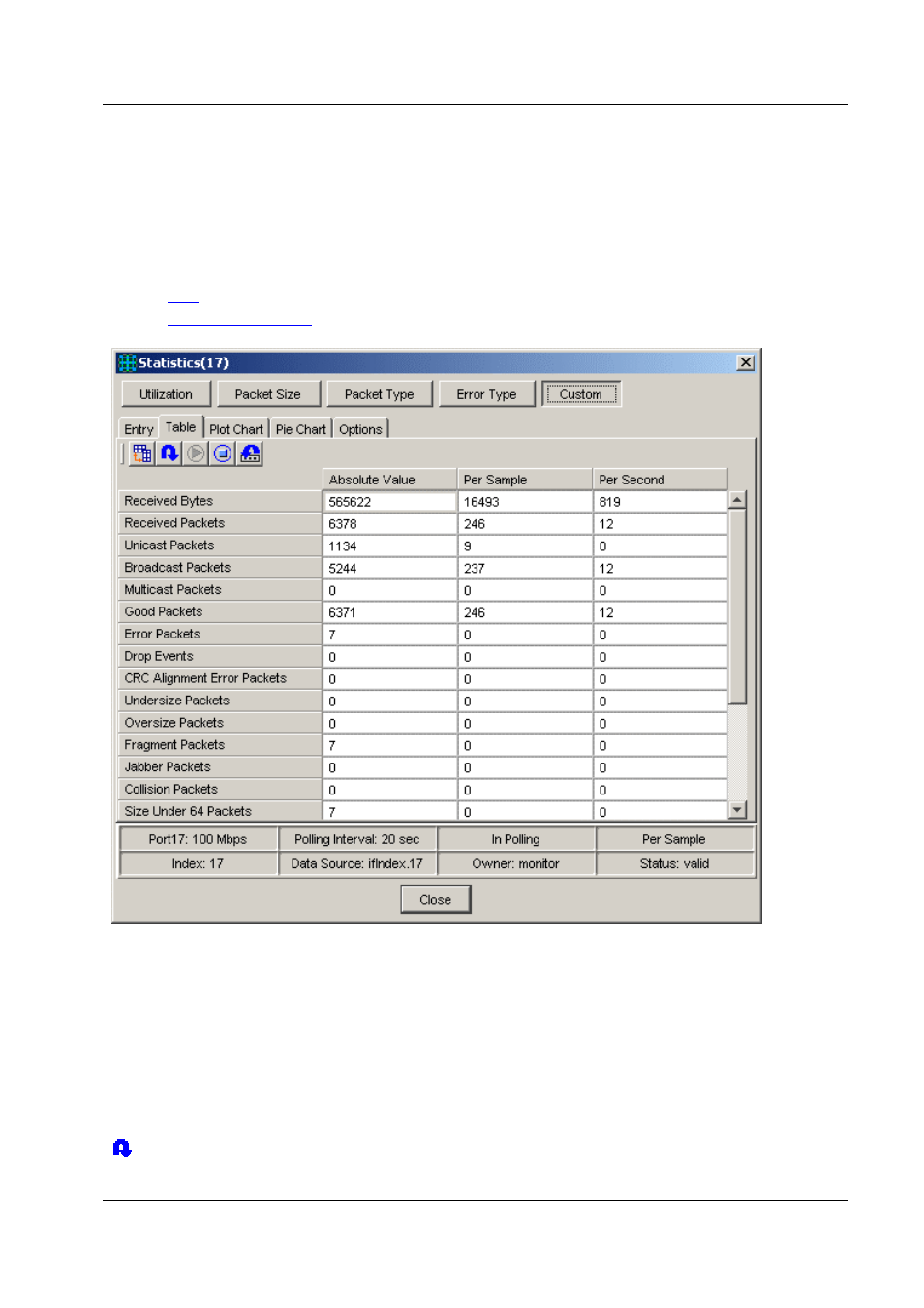Select the Drop Events row label
Image resolution: width=924 pixels, height=1308 pixels.
tap(220, 657)
